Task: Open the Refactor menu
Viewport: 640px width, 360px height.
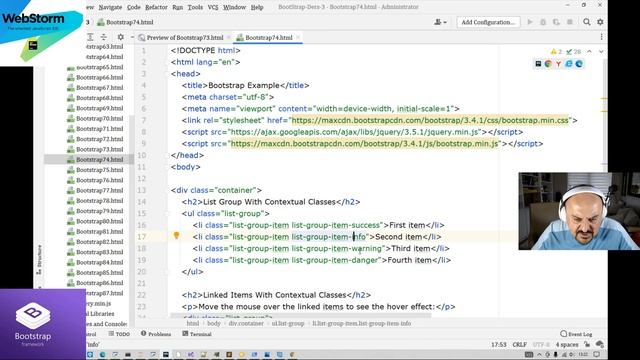Action: tap(156, 7)
